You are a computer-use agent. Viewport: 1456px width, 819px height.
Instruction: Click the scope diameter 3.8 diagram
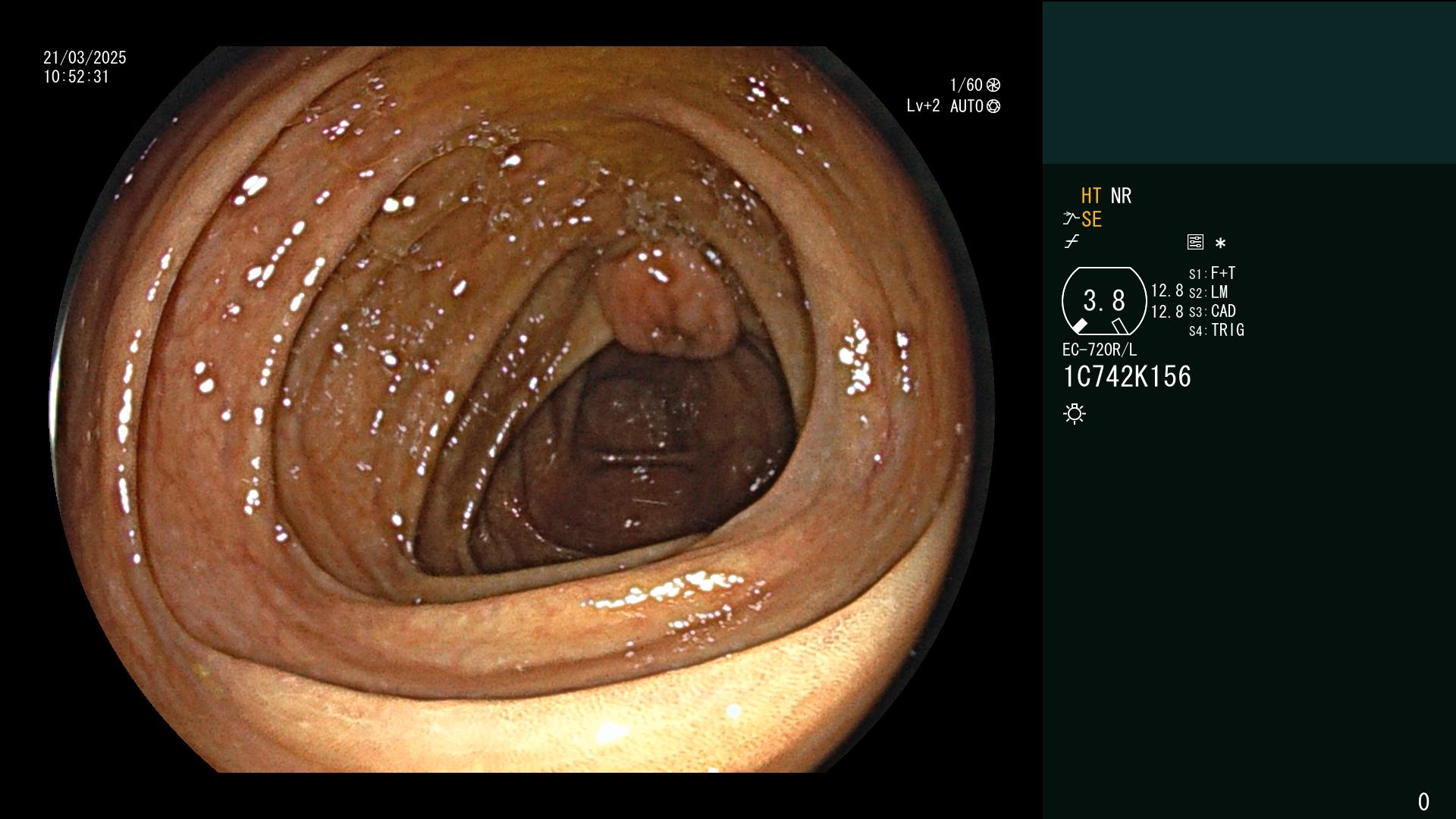coord(1104,301)
